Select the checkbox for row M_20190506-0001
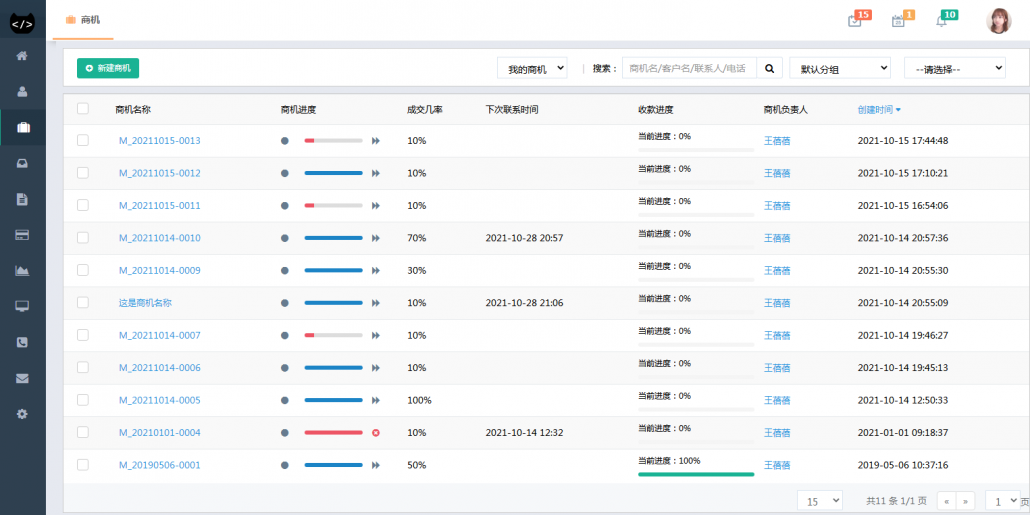 click(x=83, y=465)
